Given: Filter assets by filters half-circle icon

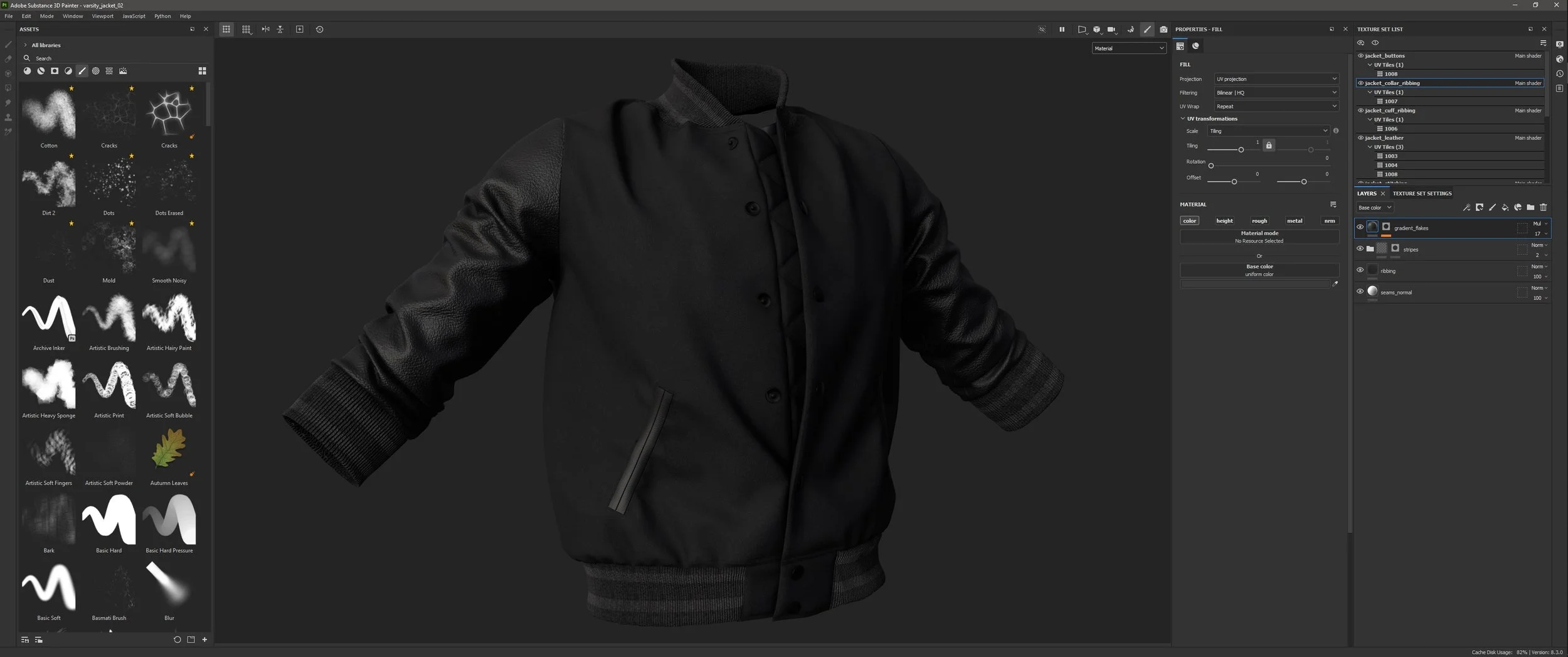Looking at the screenshot, I should [68, 71].
